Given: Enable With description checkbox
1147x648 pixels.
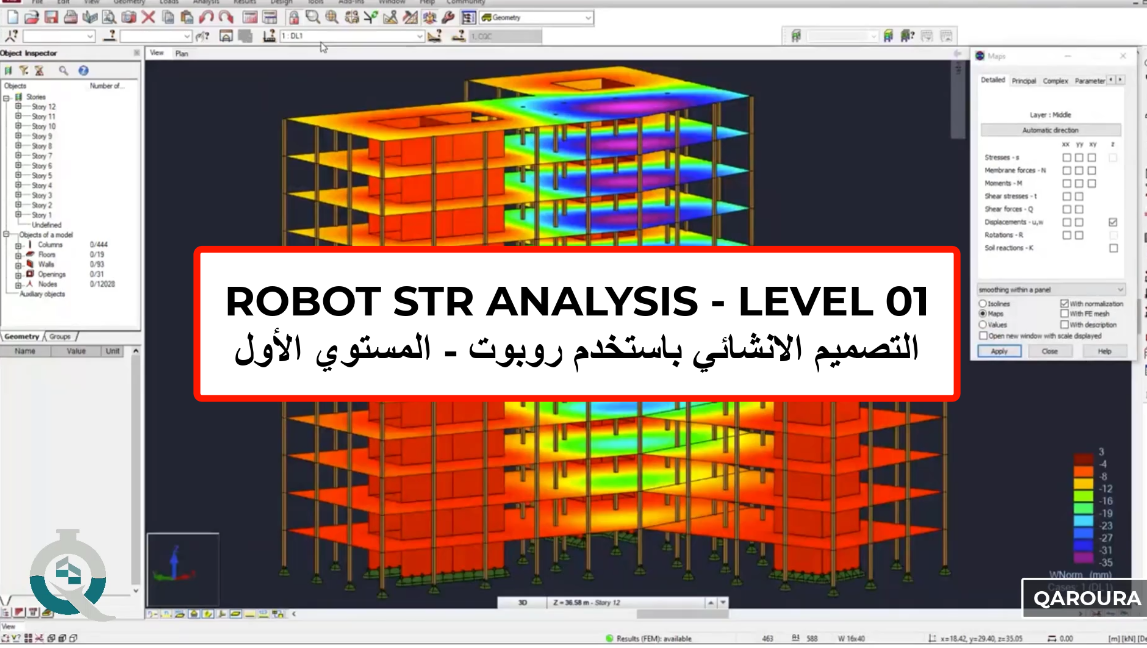Looking at the screenshot, I should click(1064, 325).
